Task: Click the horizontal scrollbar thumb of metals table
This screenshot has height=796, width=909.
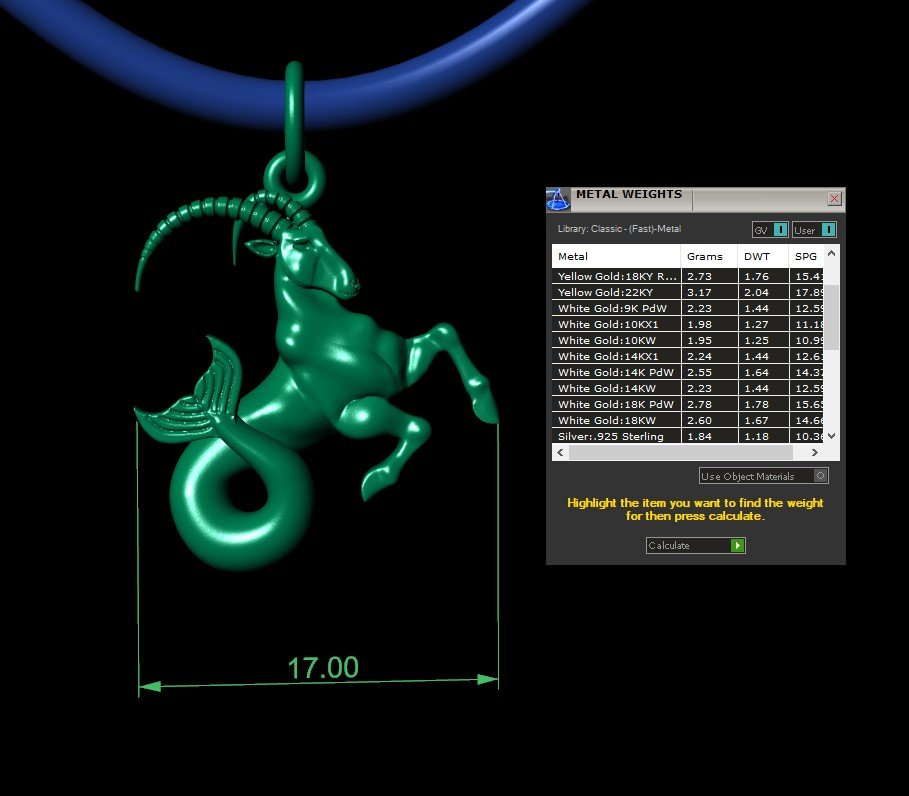Action: tap(681, 452)
